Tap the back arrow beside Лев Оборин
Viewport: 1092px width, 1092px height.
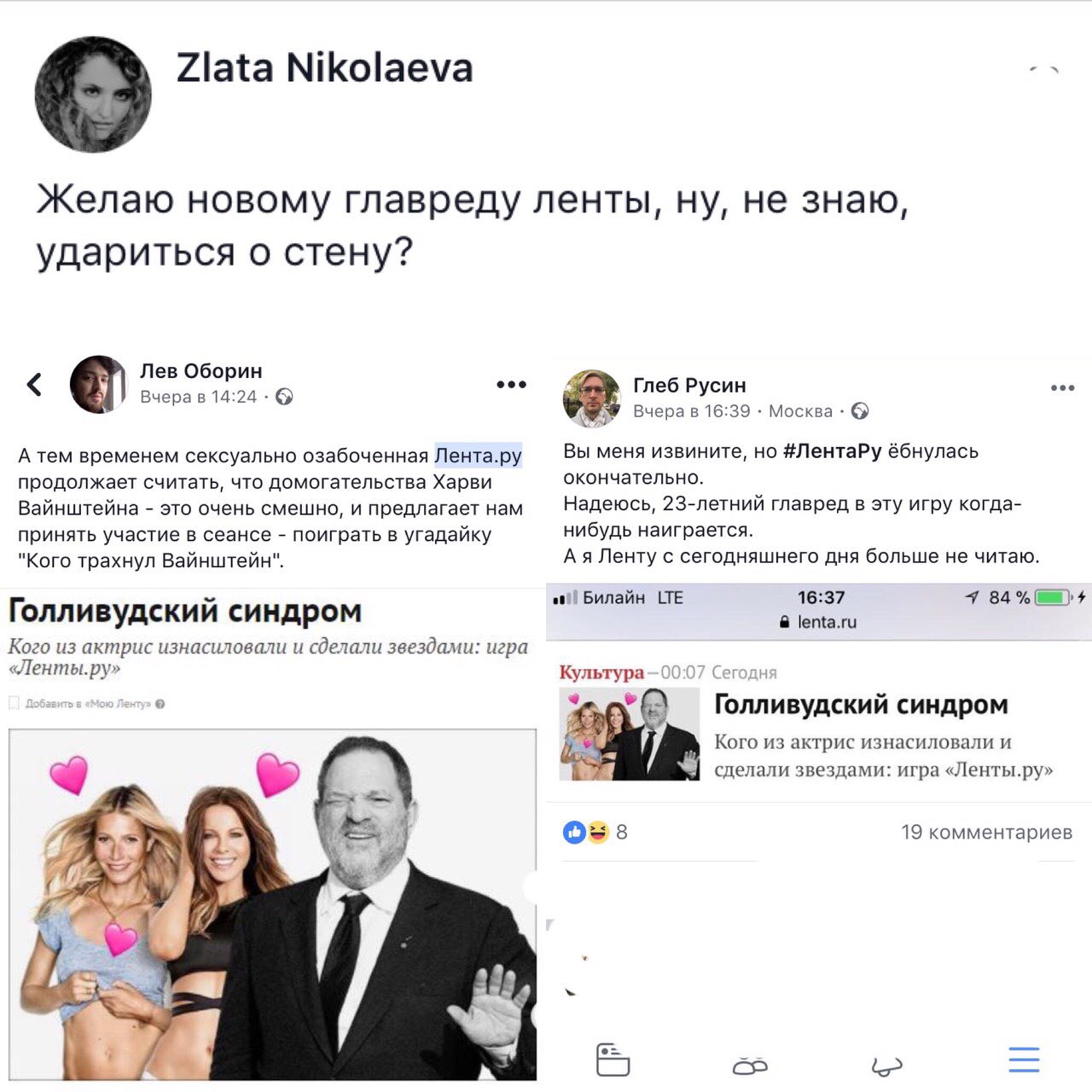34,385
